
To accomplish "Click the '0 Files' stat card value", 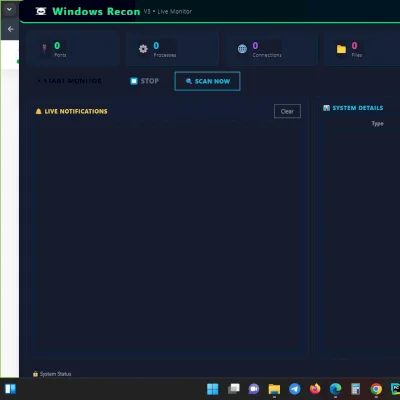I will coord(354,45).
